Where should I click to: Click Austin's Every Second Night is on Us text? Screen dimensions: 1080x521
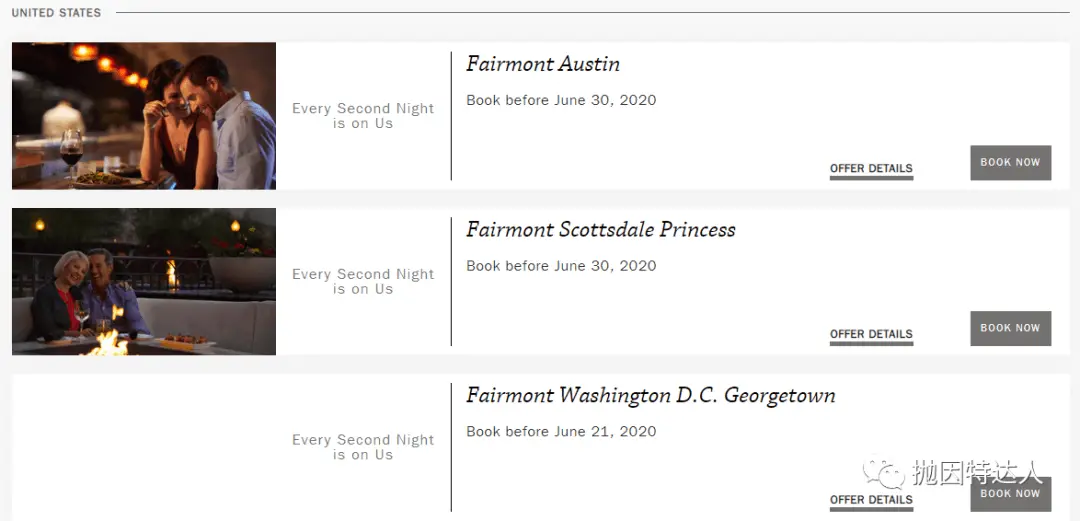point(363,116)
